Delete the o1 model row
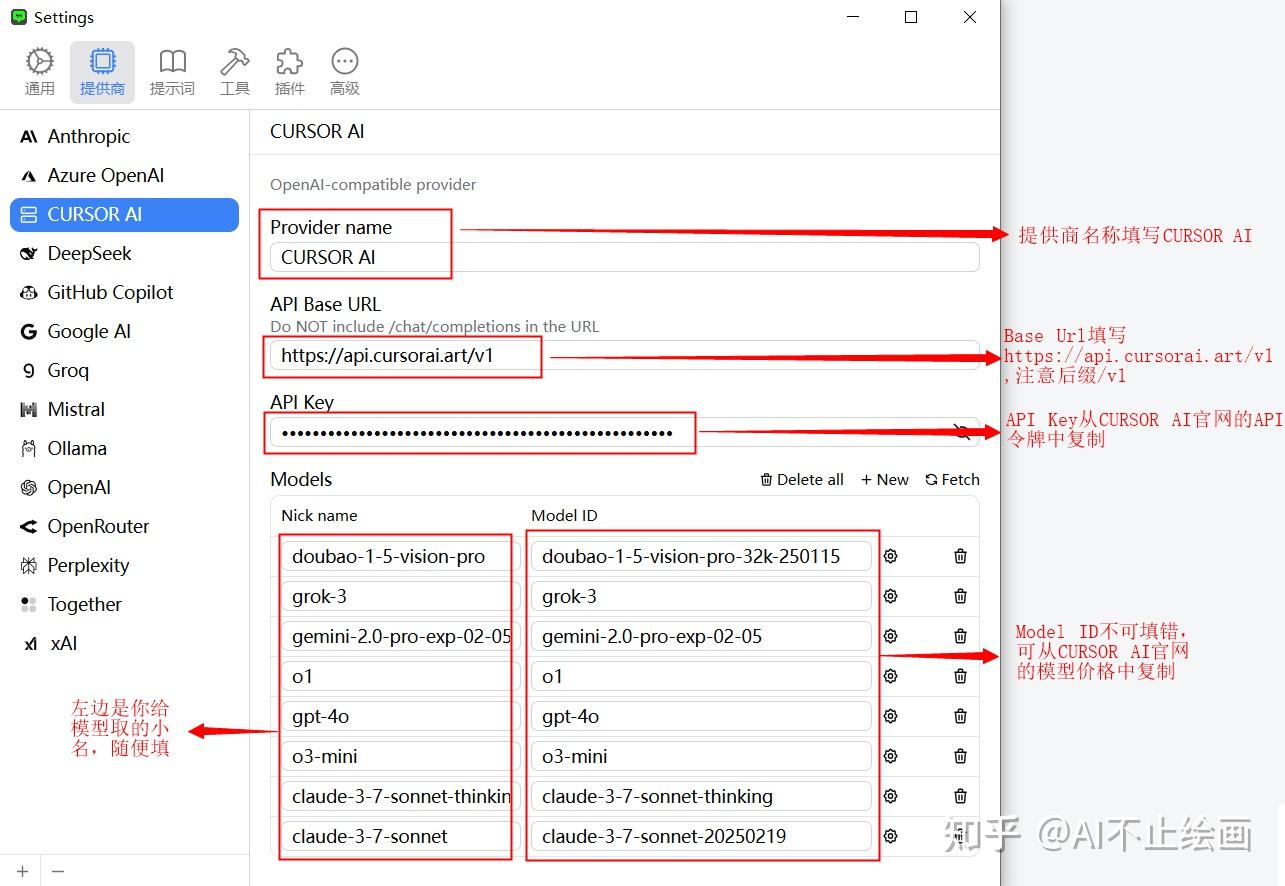Viewport: 1285px width, 886px height. coord(960,676)
